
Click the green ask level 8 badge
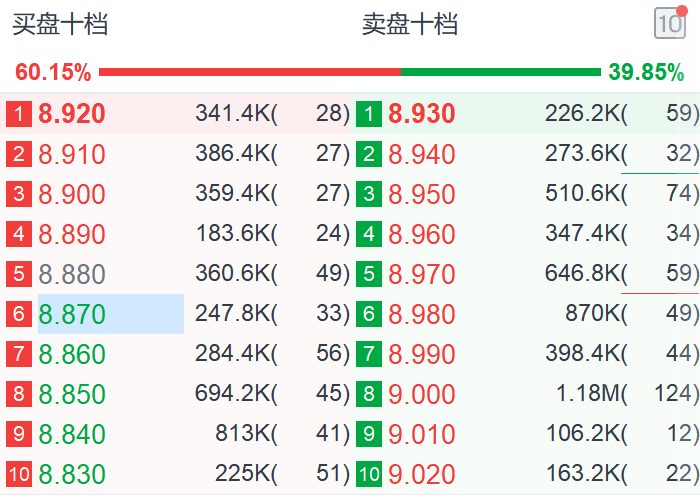(x=369, y=394)
